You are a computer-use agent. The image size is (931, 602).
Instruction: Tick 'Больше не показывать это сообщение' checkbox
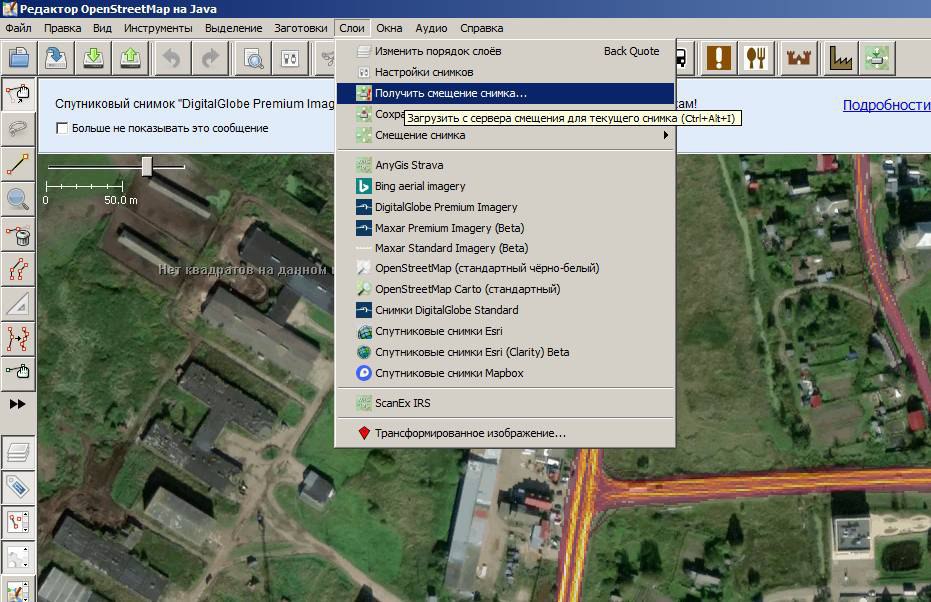click(x=62, y=128)
